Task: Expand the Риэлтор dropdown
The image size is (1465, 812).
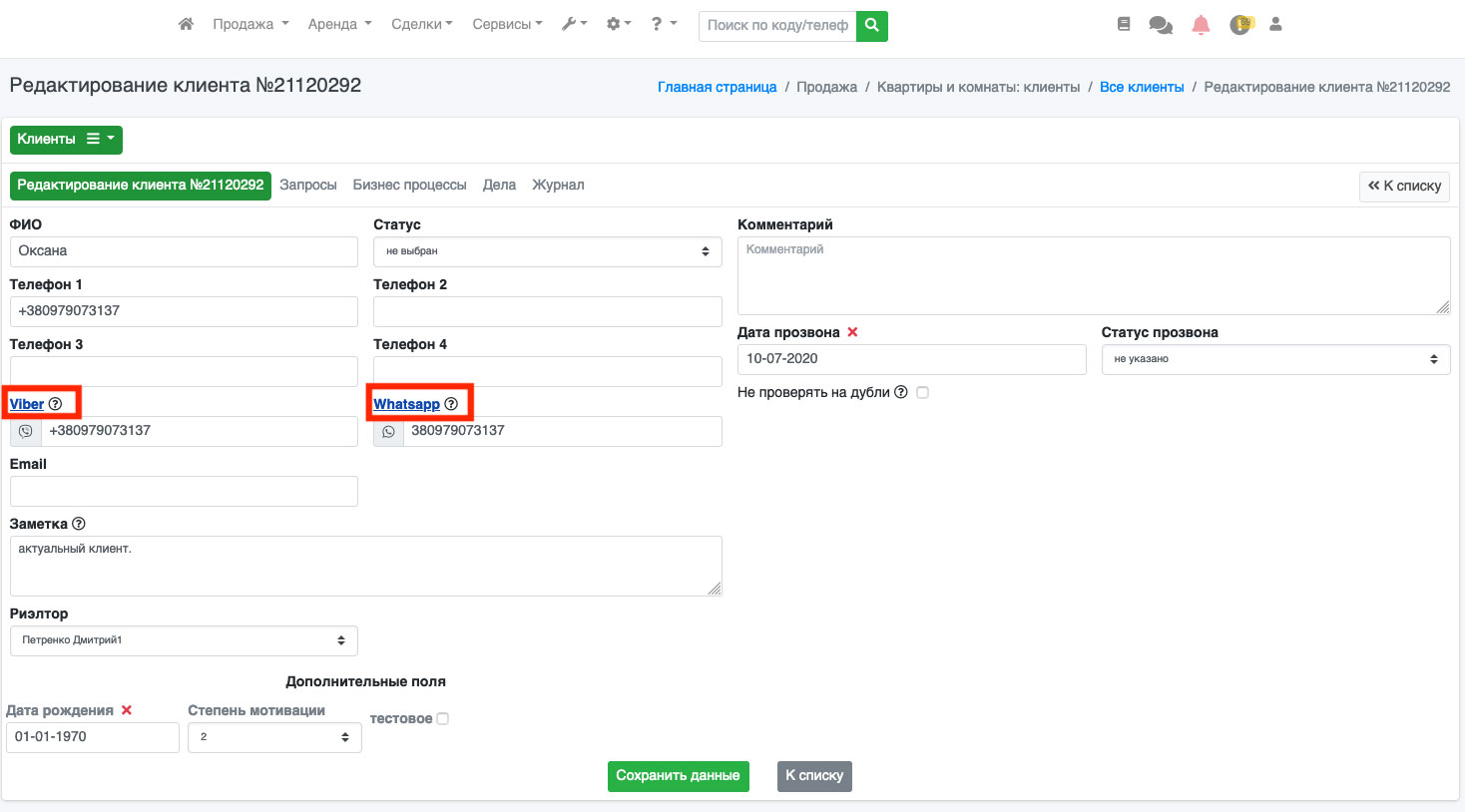Action: point(184,640)
